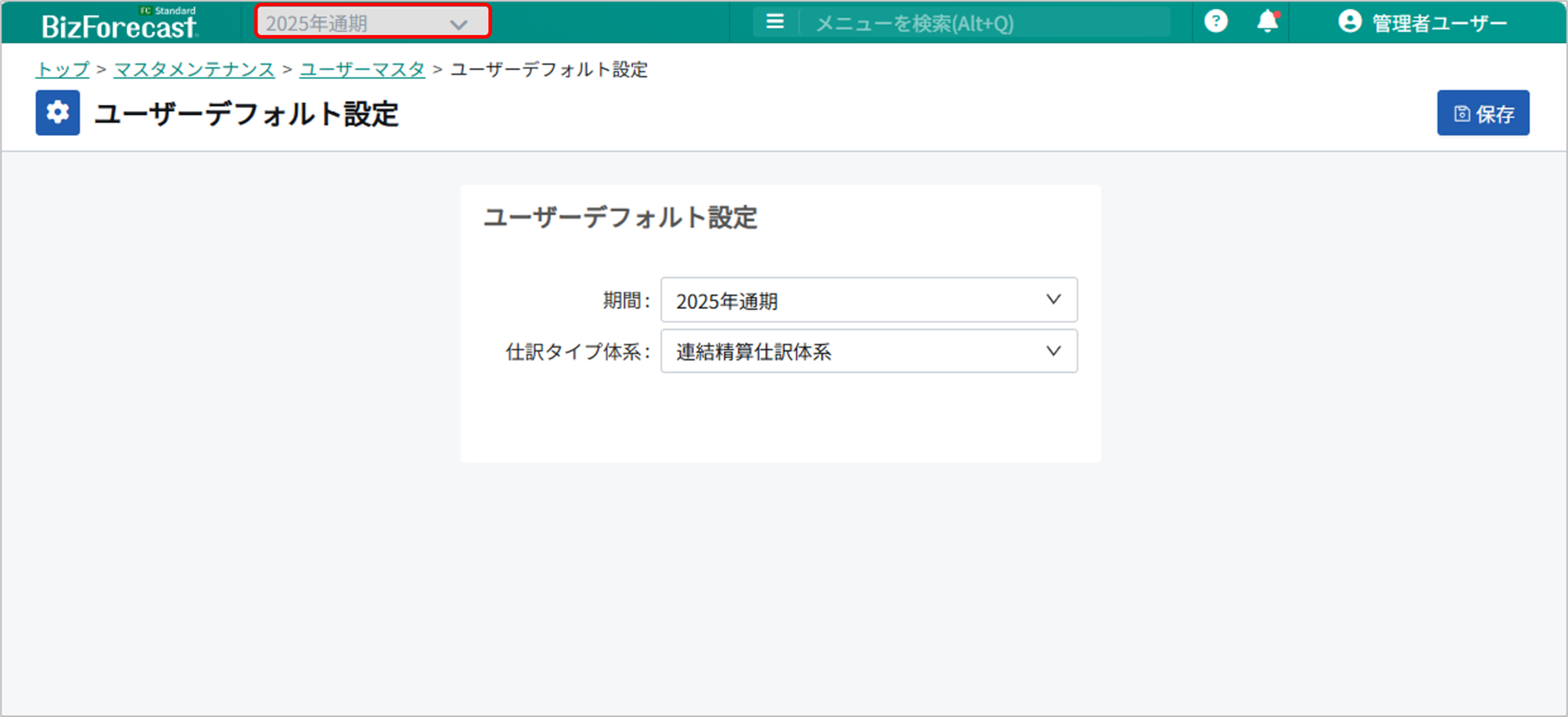This screenshot has height=717, width=1568.
Task: Expand the 期間 field using its chevron arrow
Action: click(x=1053, y=299)
